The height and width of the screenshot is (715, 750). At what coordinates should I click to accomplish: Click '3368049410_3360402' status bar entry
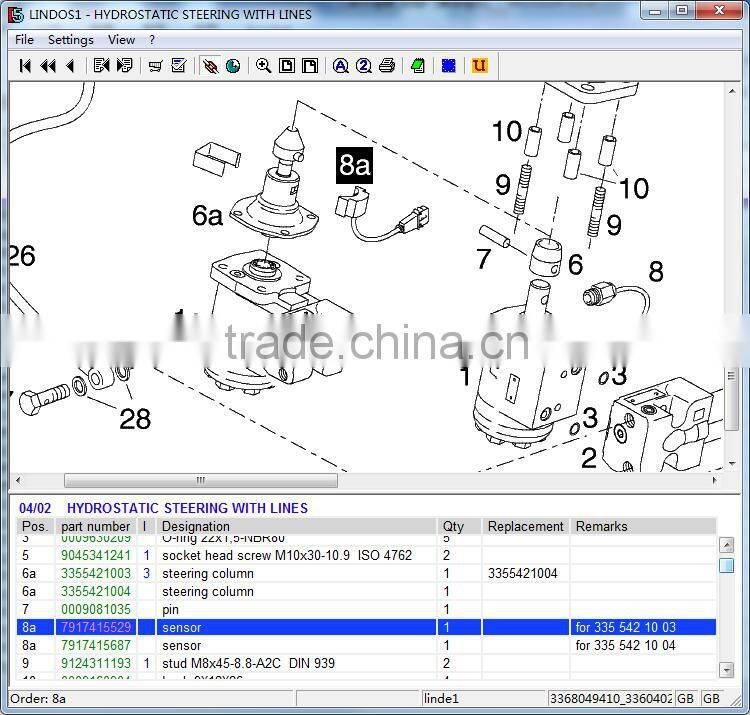coord(611,699)
